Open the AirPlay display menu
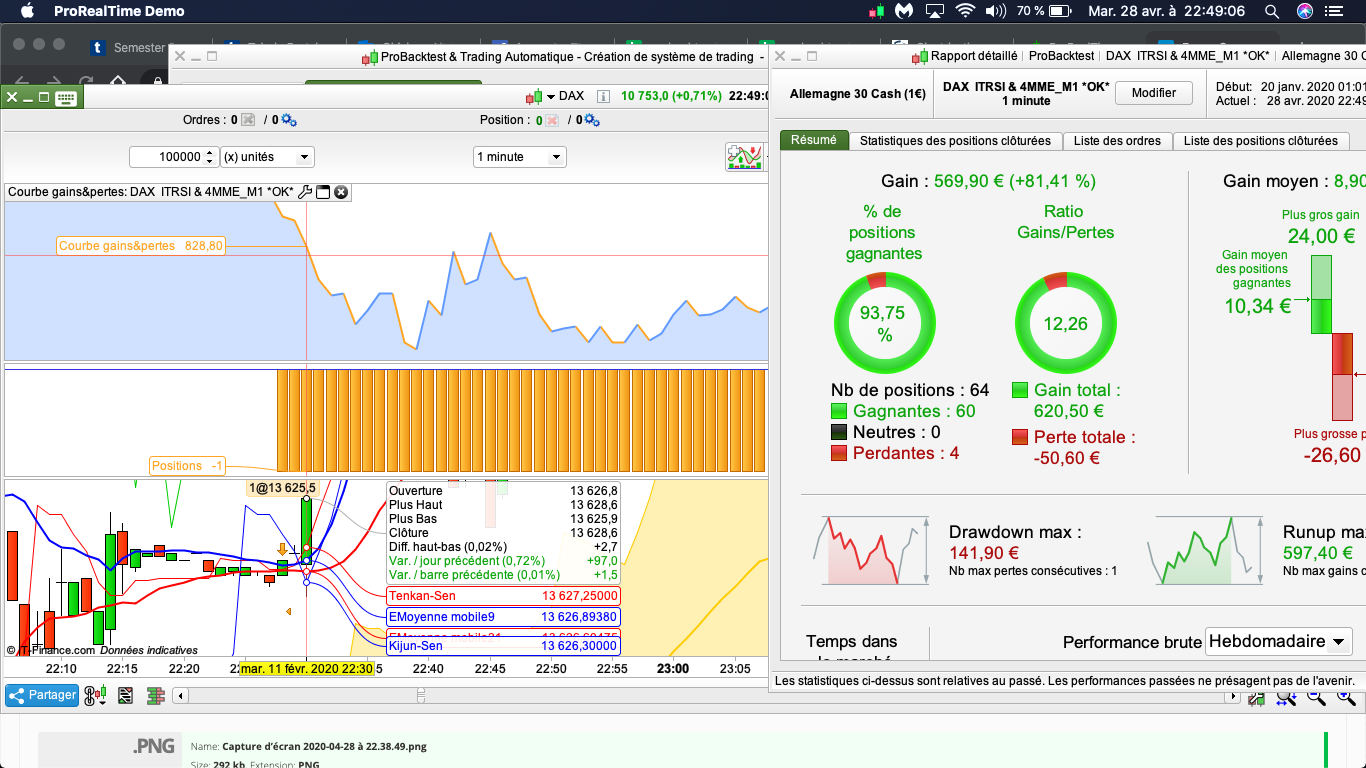The image size is (1366, 768). pos(934,11)
